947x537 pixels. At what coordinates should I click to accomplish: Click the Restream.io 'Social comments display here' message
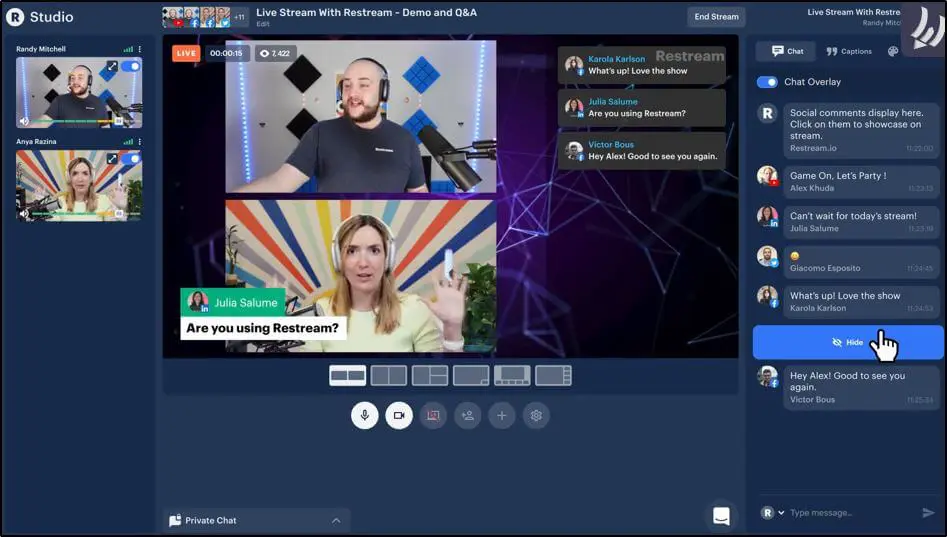point(861,130)
